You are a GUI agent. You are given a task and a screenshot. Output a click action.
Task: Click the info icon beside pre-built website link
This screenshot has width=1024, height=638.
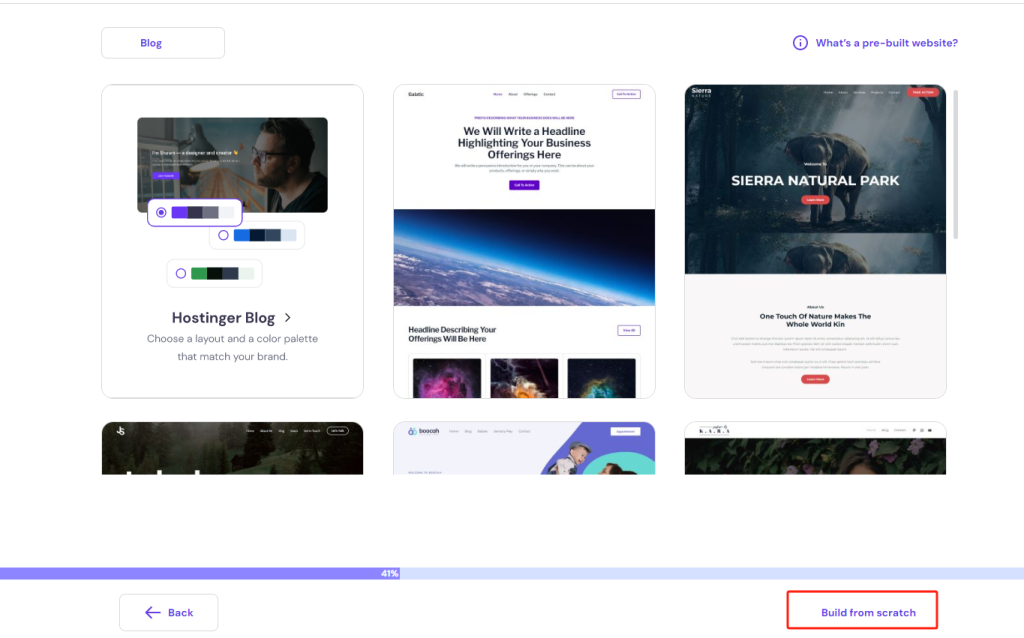click(800, 43)
